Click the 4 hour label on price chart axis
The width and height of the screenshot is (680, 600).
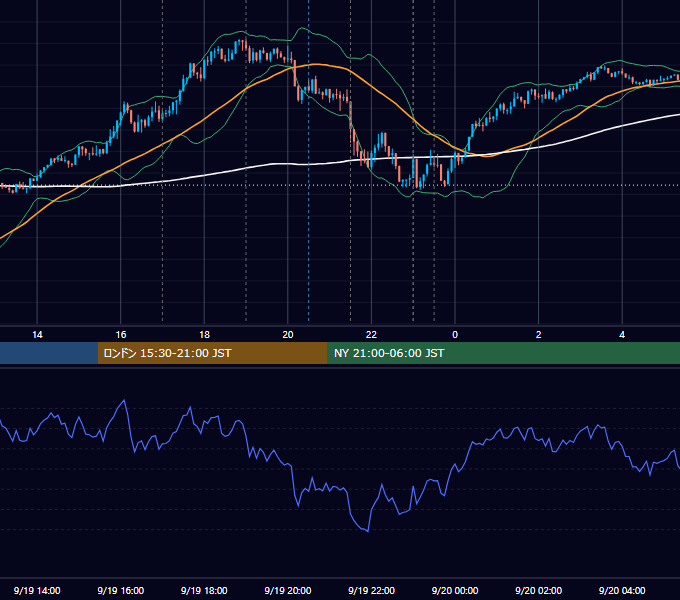[x=622, y=335]
